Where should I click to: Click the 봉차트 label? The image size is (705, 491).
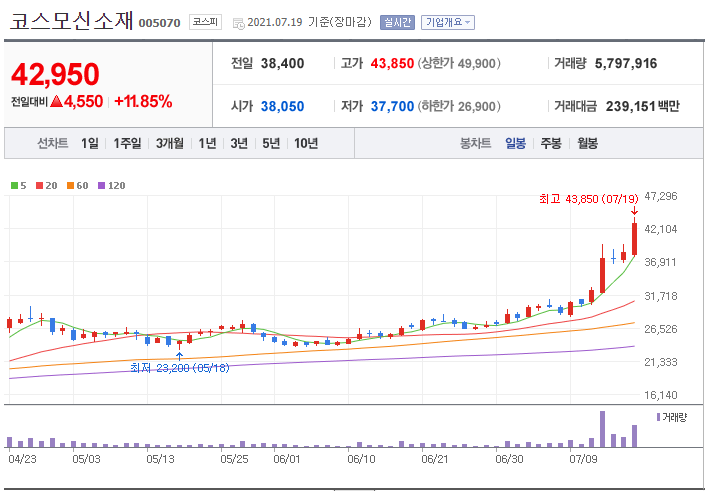[475, 143]
